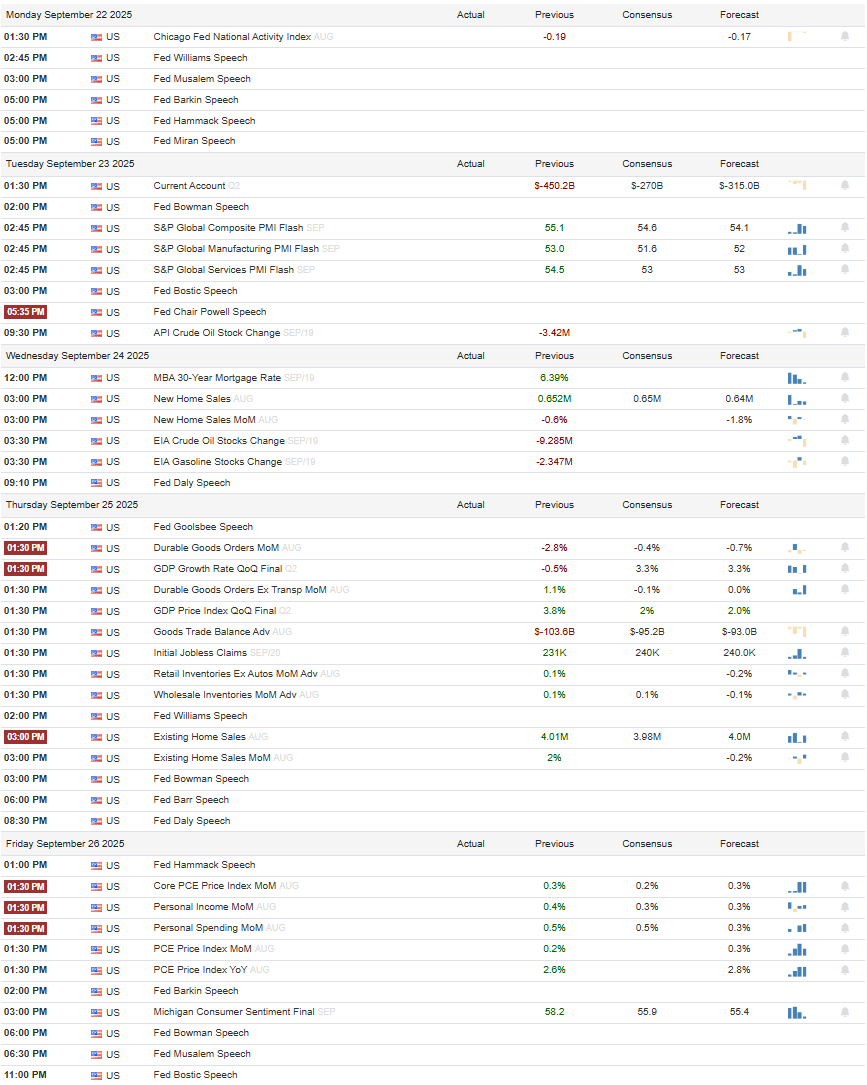Set alert bell for GDP Growth Rate QoQ Final
Image resolution: width=867 pixels, height=1085 pixels.
pyautogui.click(x=845, y=568)
